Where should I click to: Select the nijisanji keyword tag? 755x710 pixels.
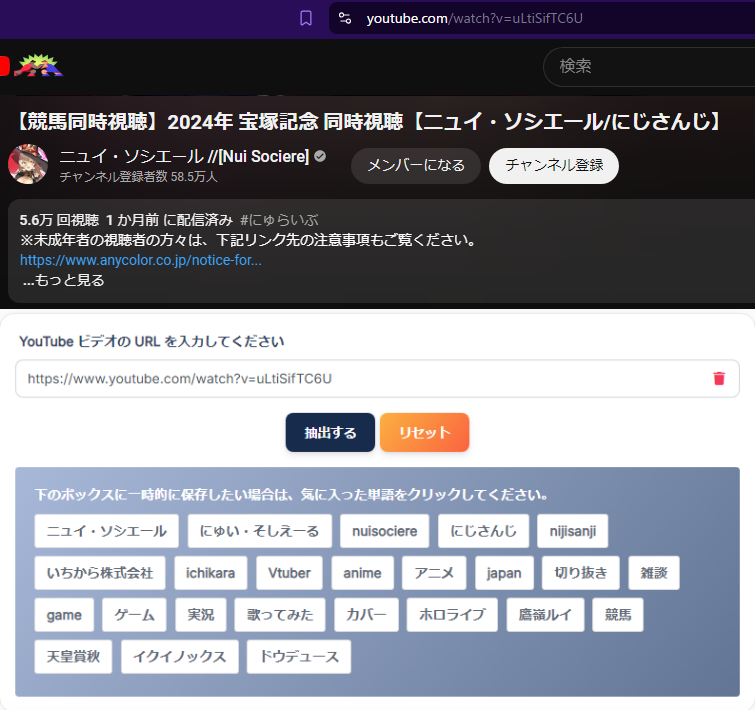[572, 531]
